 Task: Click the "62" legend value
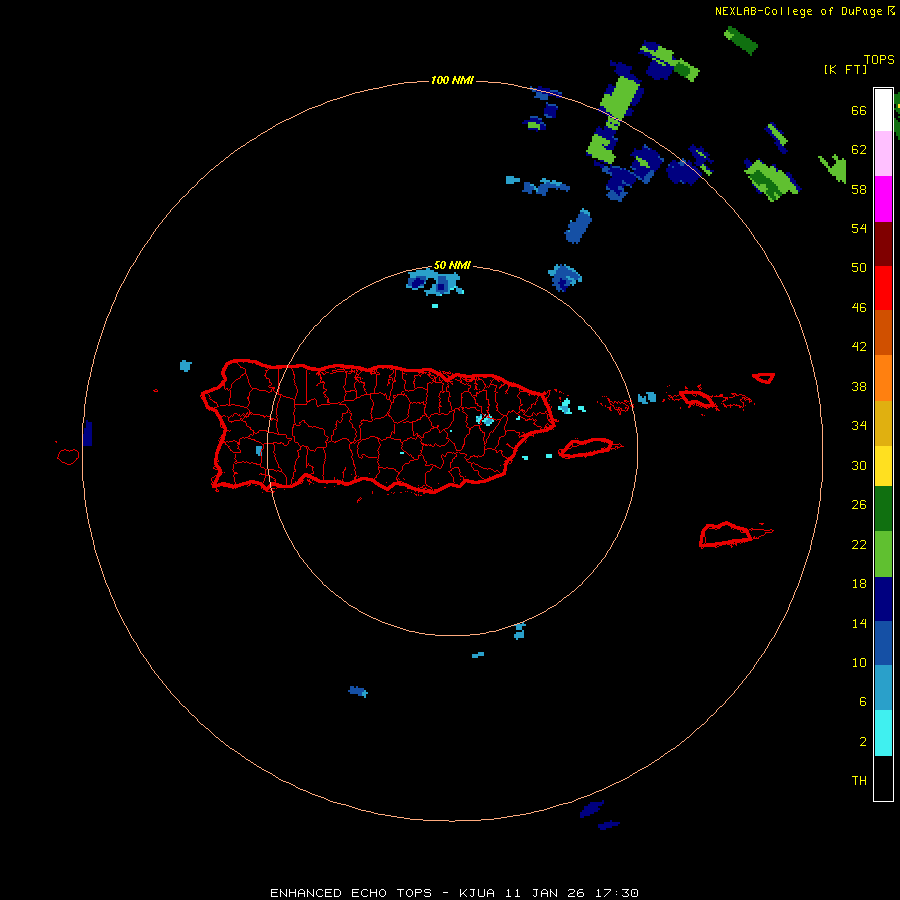[x=859, y=150]
